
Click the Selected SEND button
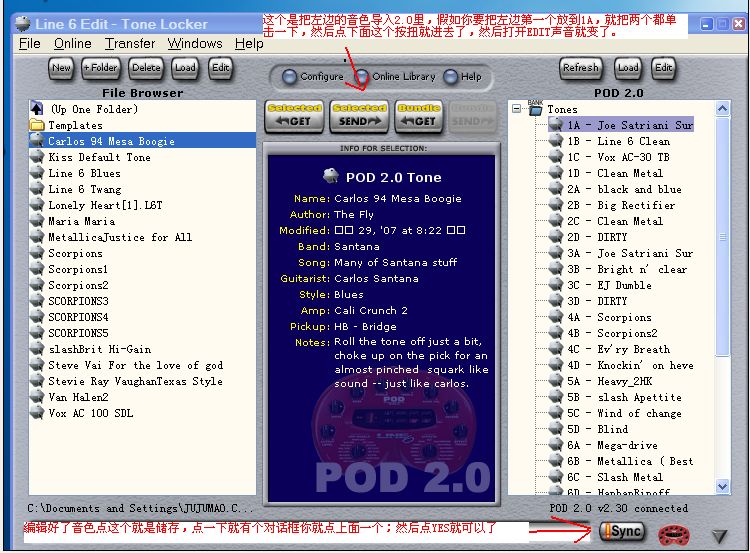pos(359,116)
